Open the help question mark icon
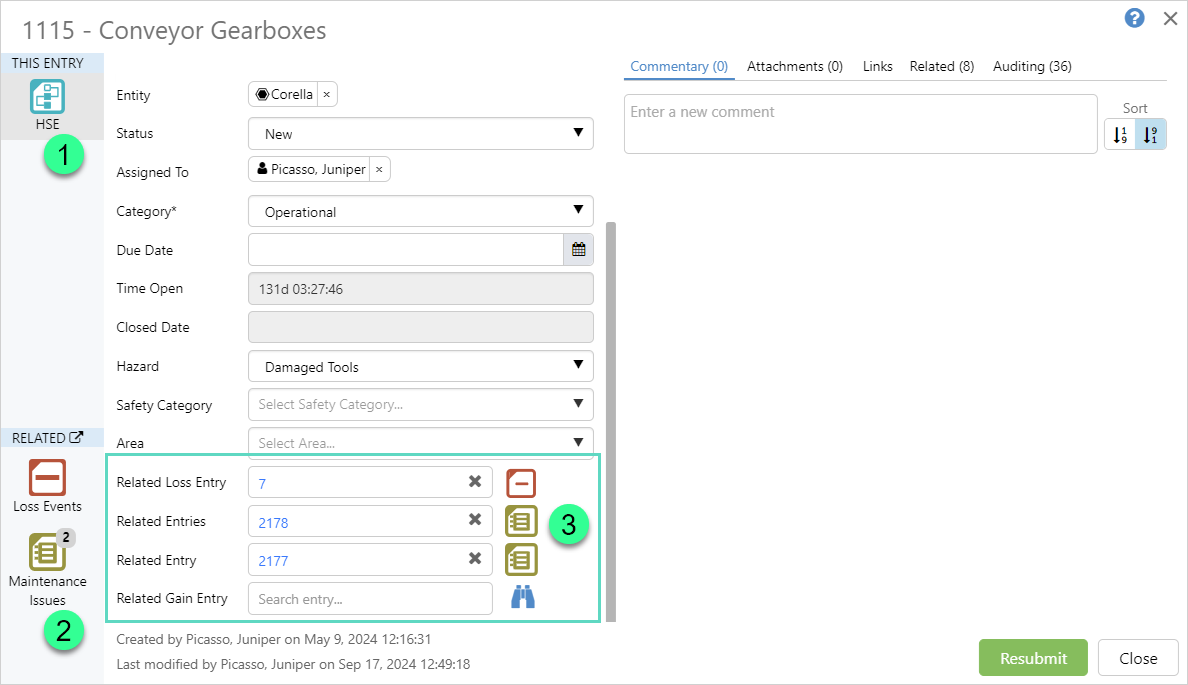Screen dimensions: 1188x685 (x=1134, y=18)
